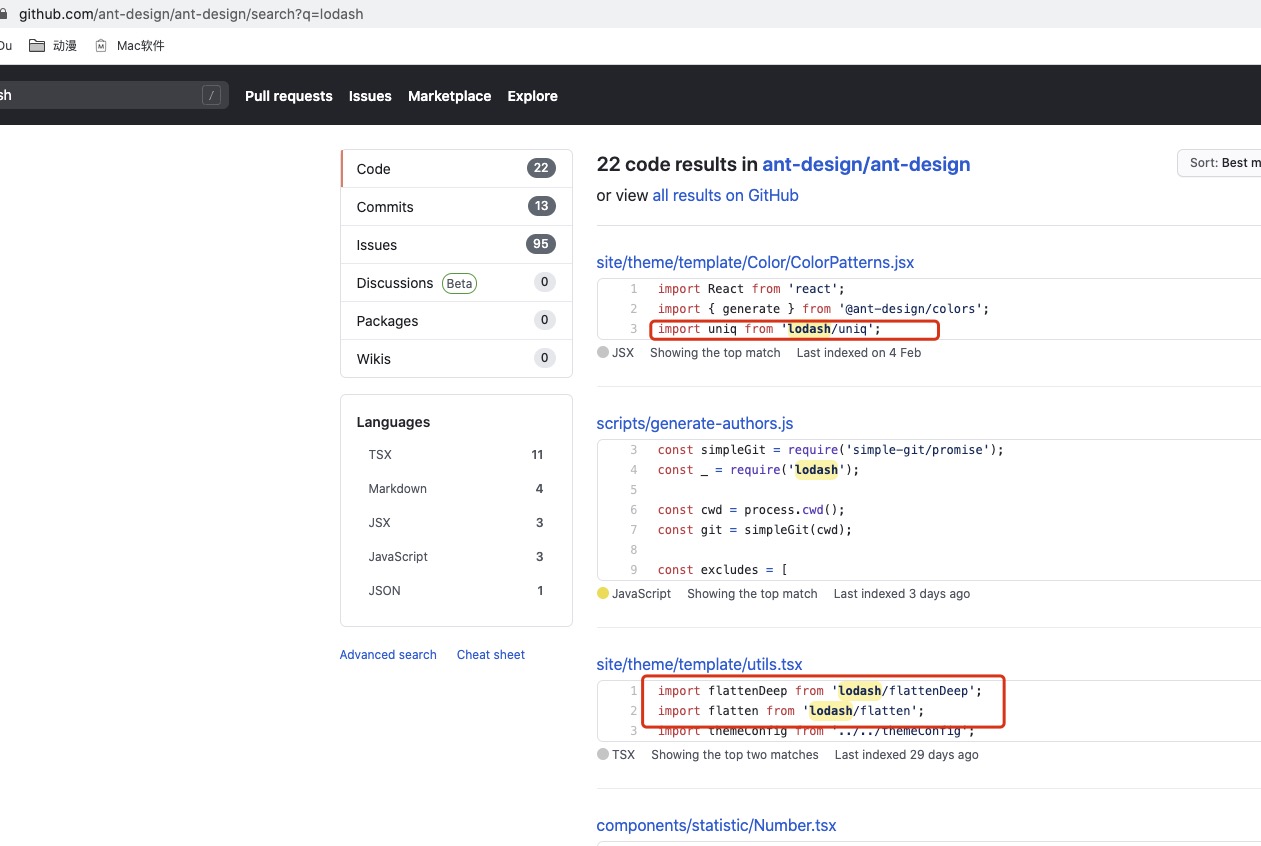This screenshot has width=1261, height=846.
Task: Open Pull requests in the top navigation
Action: tap(289, 96)
